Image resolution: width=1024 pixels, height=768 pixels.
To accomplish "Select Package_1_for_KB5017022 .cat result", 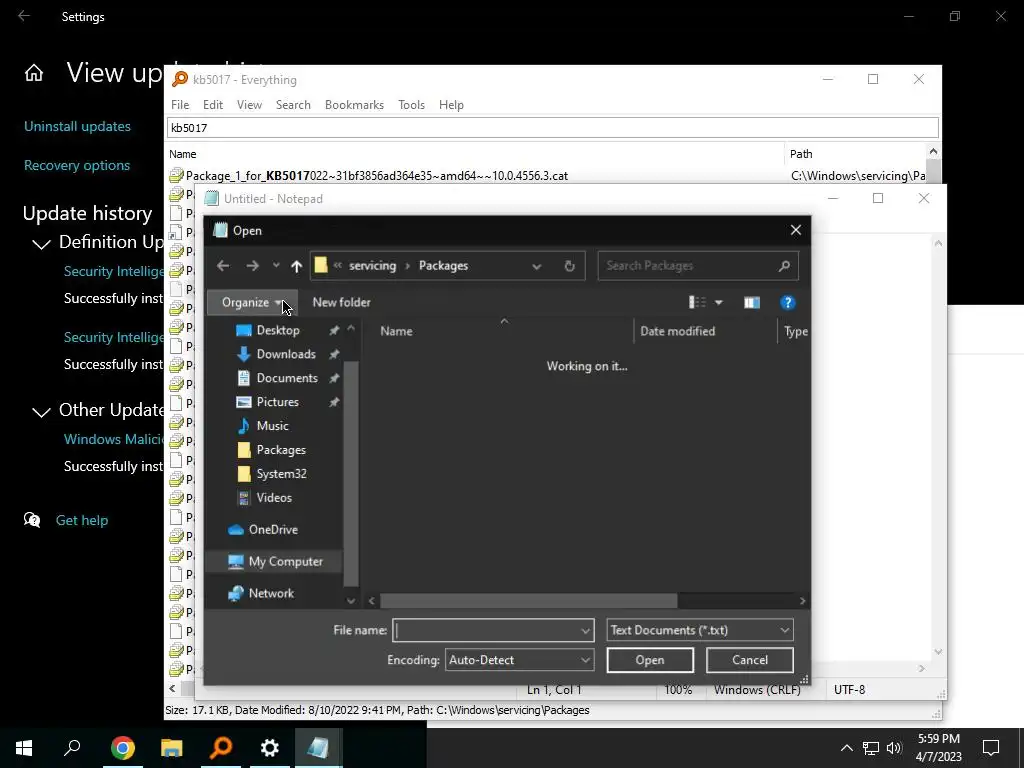I will point(377,176).
